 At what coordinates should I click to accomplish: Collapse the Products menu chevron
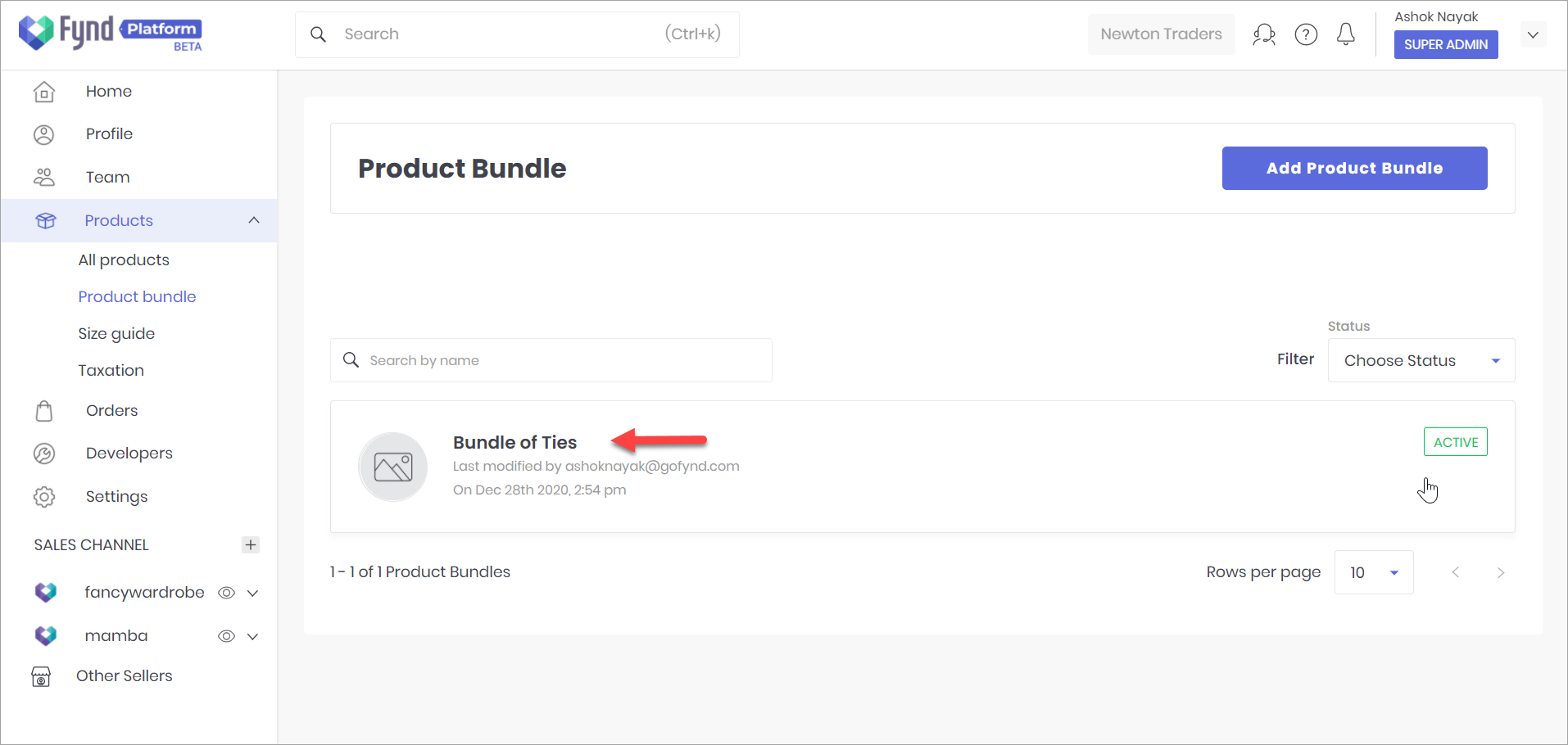click(x=253, y=220)
